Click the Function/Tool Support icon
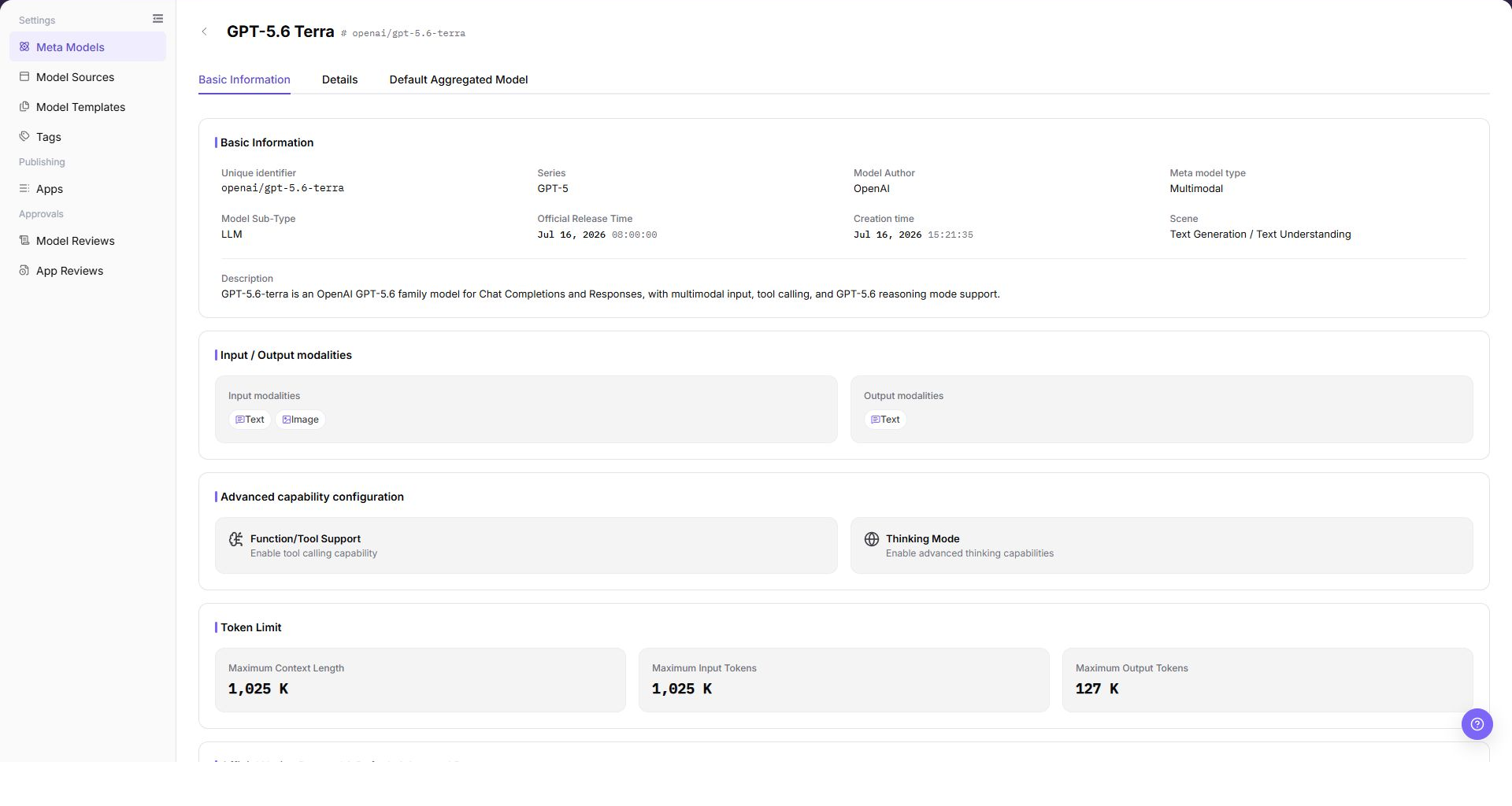The height and width of the screenshot is (806, 1512). 235,539
